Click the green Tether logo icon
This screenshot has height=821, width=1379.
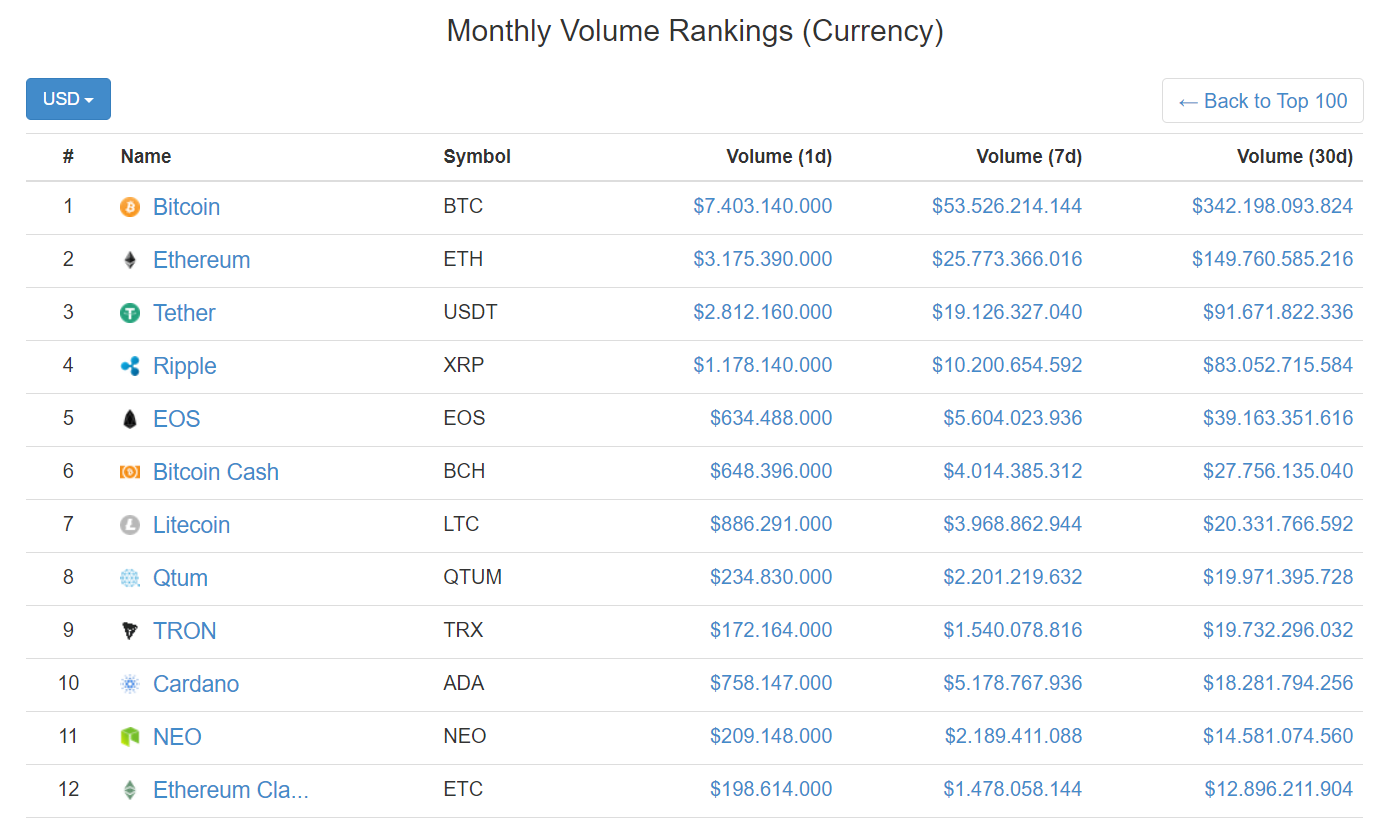pyautogui.click(x=130, y=313)
